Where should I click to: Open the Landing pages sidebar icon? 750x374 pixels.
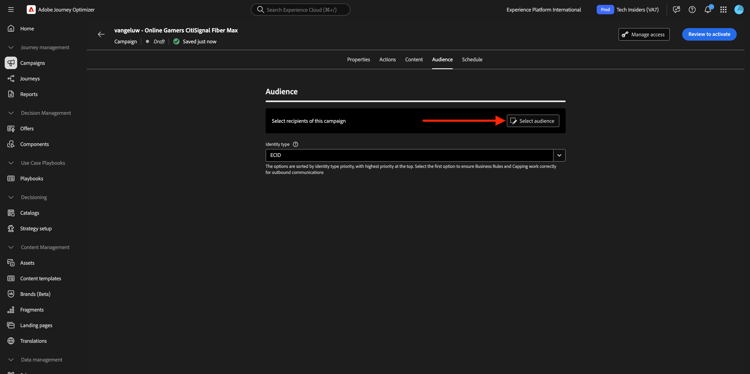coord(11,325)
